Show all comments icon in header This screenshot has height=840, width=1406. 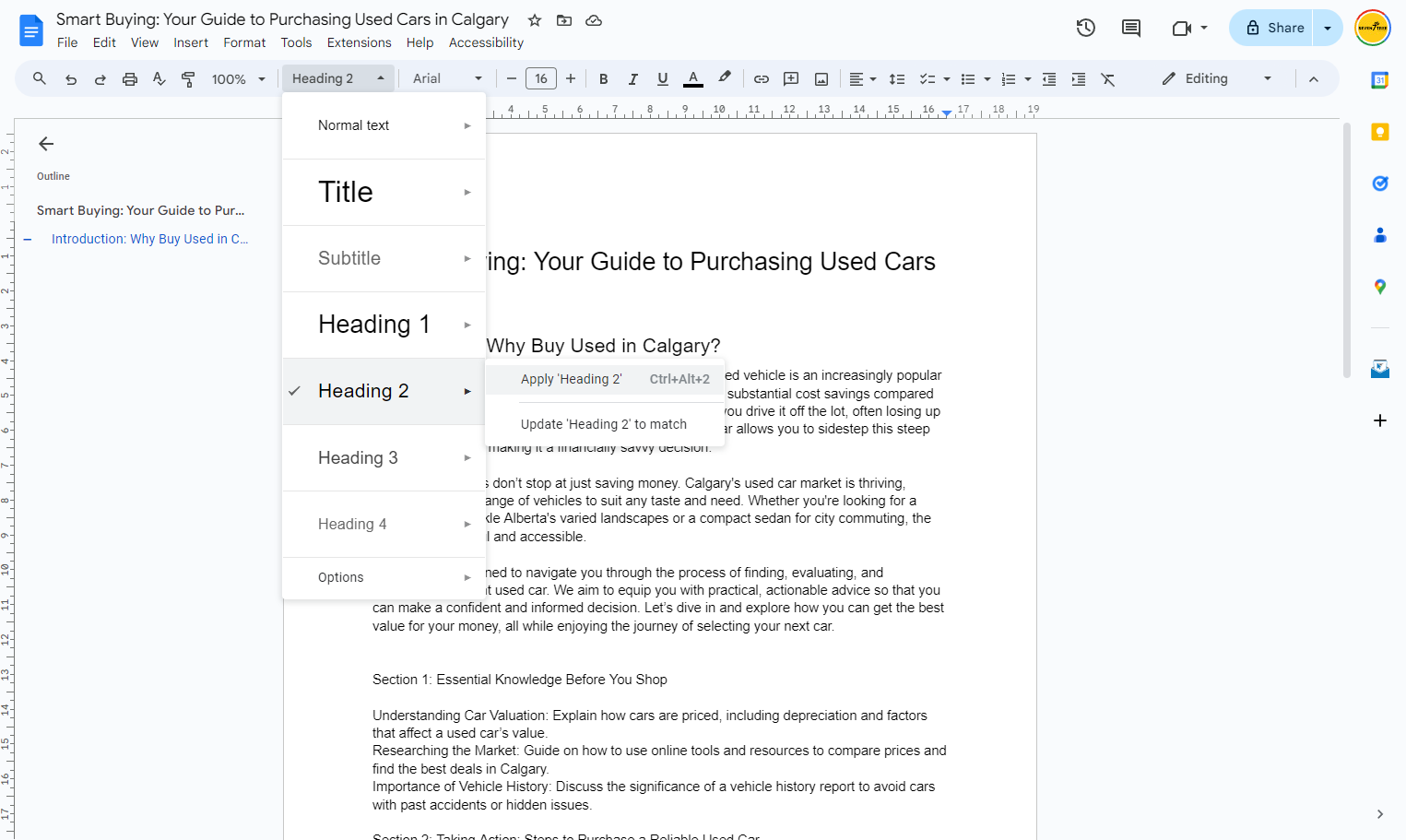coord(1131,28)
